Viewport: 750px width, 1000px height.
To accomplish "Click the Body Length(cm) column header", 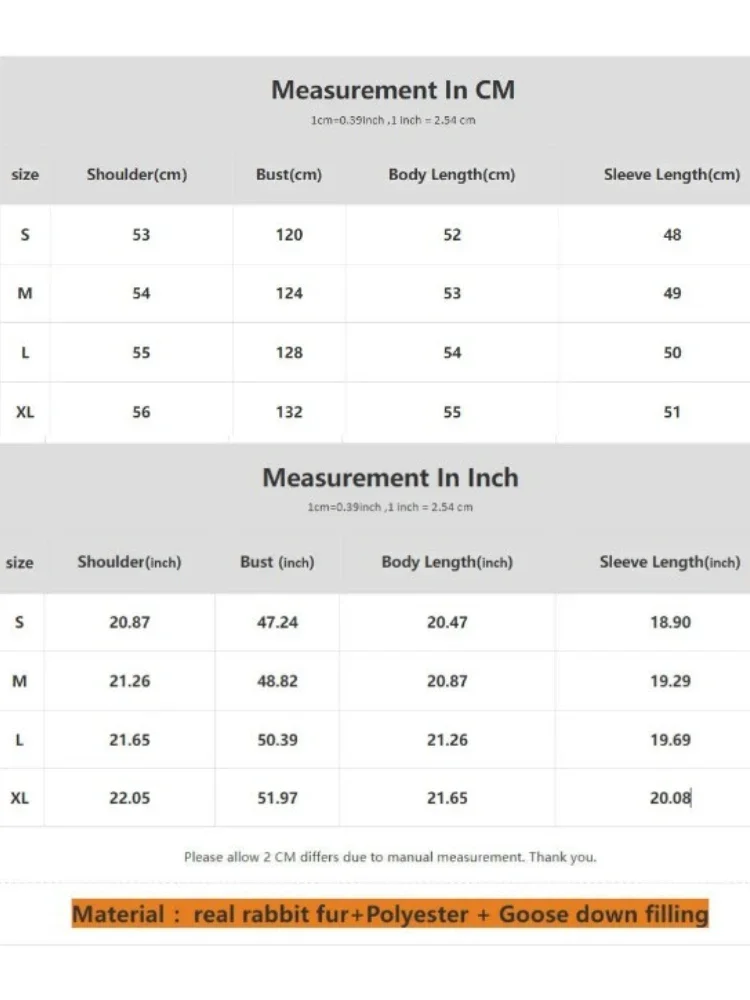I will [452, 175].
